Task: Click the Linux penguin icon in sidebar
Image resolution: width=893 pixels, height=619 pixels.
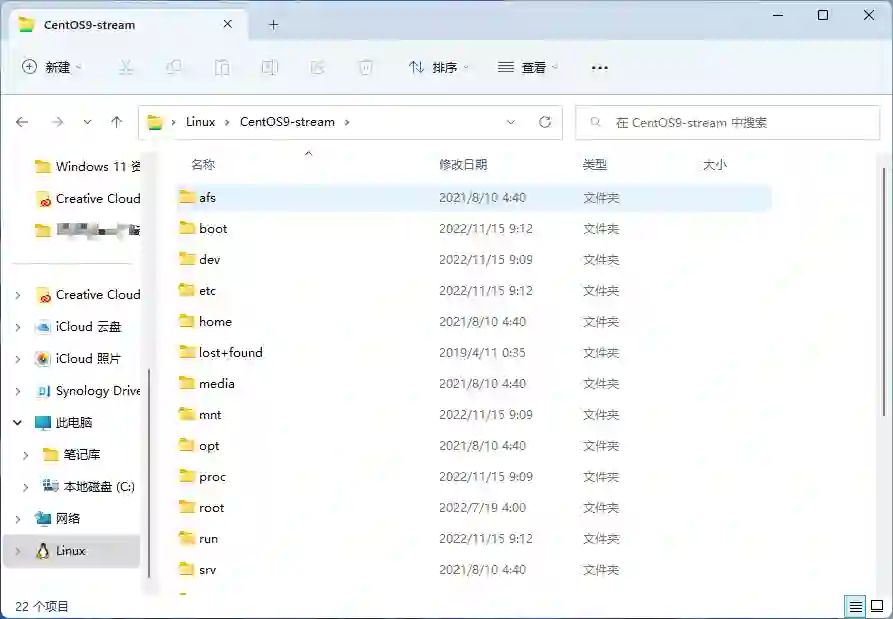Action: (x=43, y=551)
